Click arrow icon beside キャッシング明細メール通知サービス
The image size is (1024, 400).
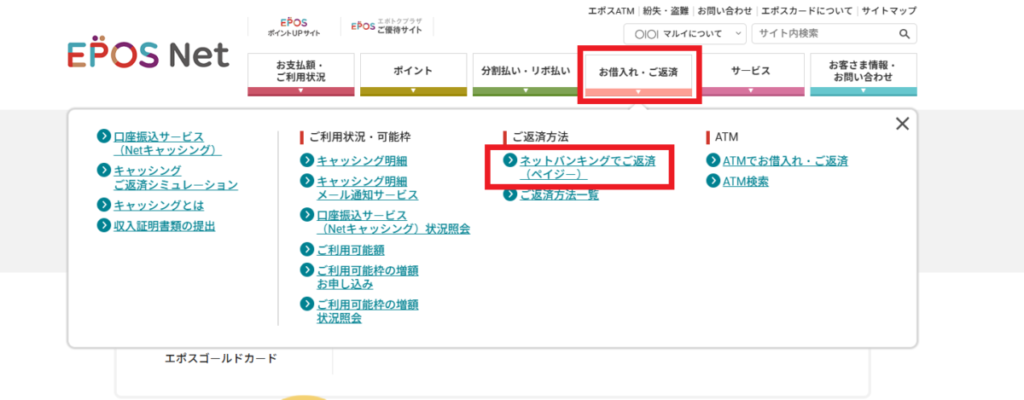[306, 180]
